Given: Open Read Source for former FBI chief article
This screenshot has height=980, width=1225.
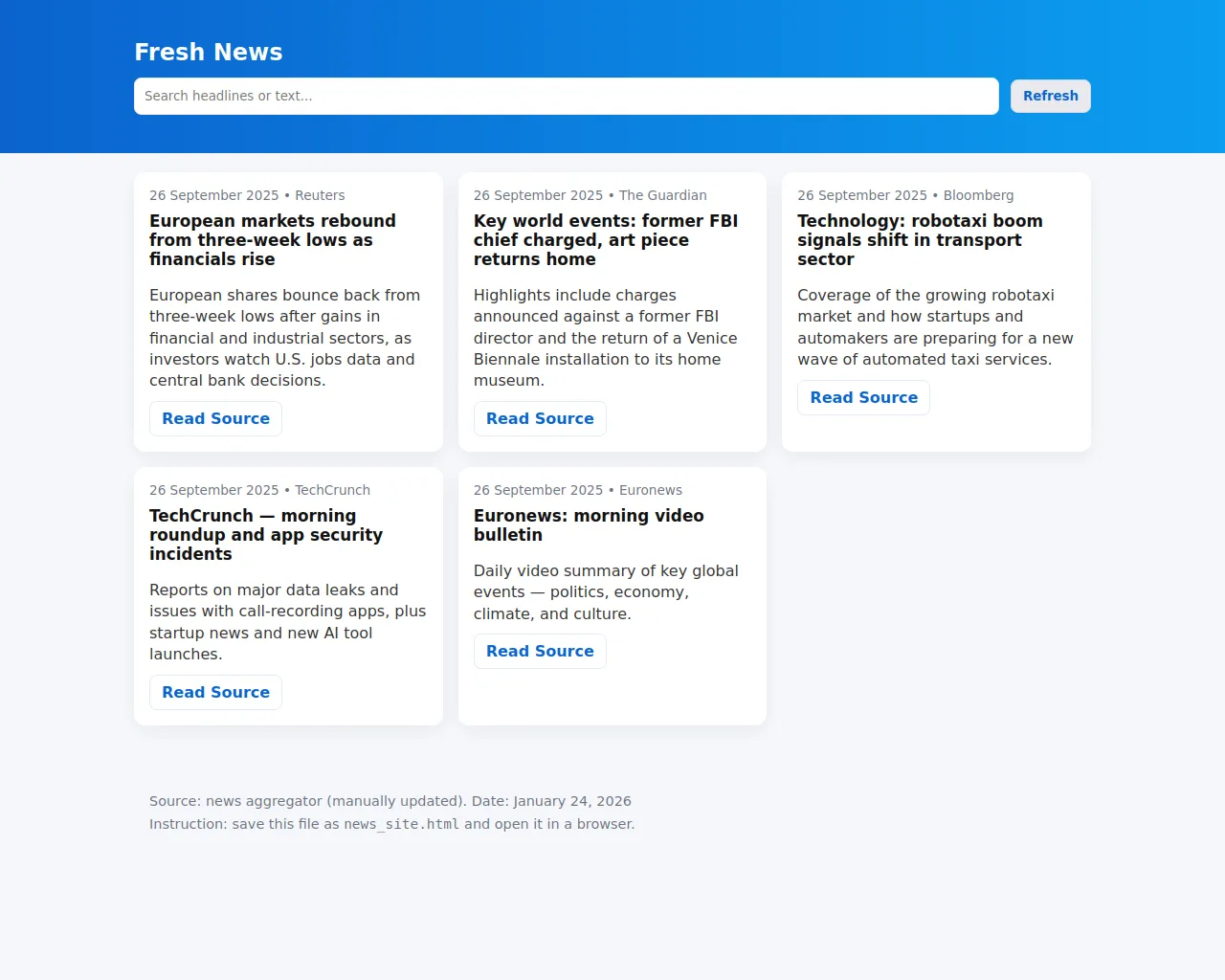Looking at the screenshot, I should point(540,418).
